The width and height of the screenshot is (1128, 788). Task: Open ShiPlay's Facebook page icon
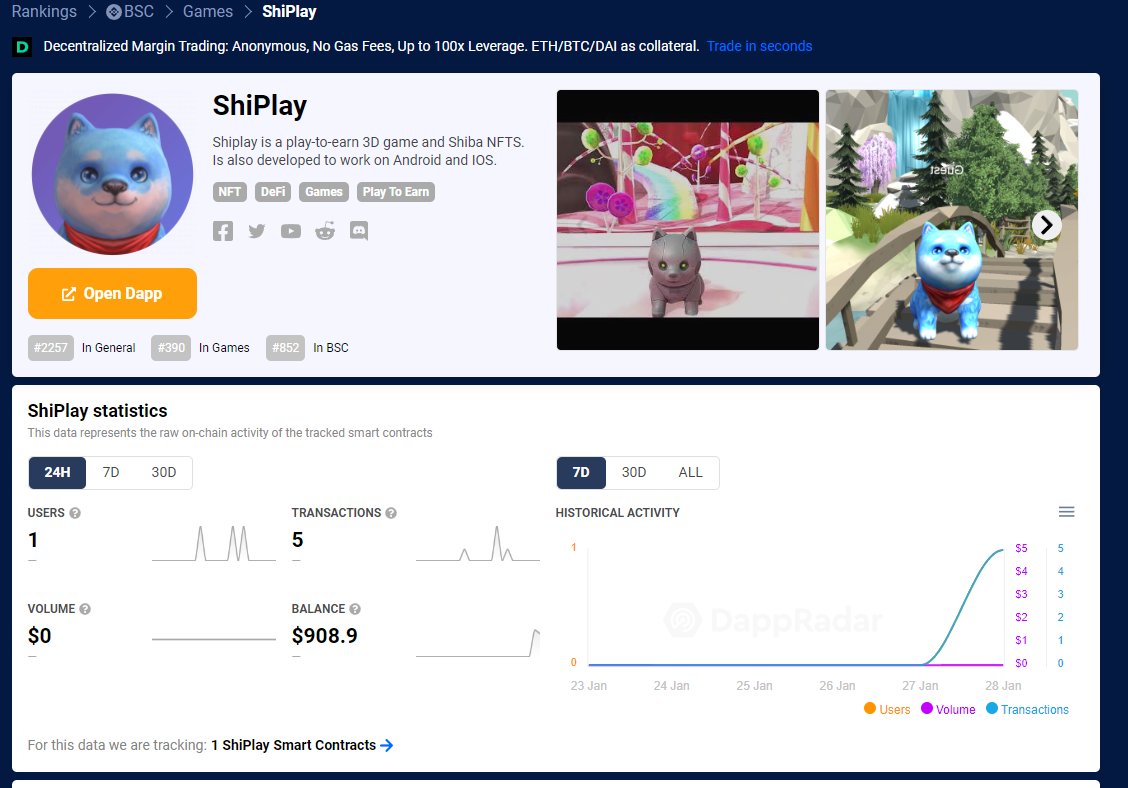pos(222,231)
